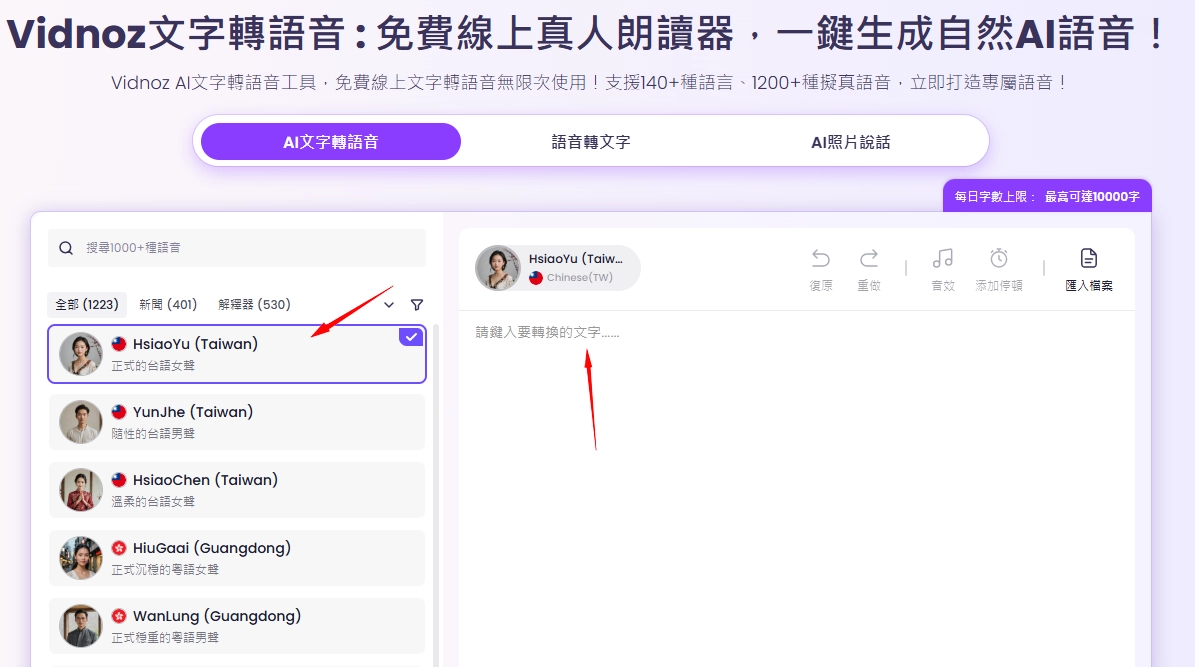Click the AI文字轉語音 button
The image size is (1195, 667).
point(330,142)
